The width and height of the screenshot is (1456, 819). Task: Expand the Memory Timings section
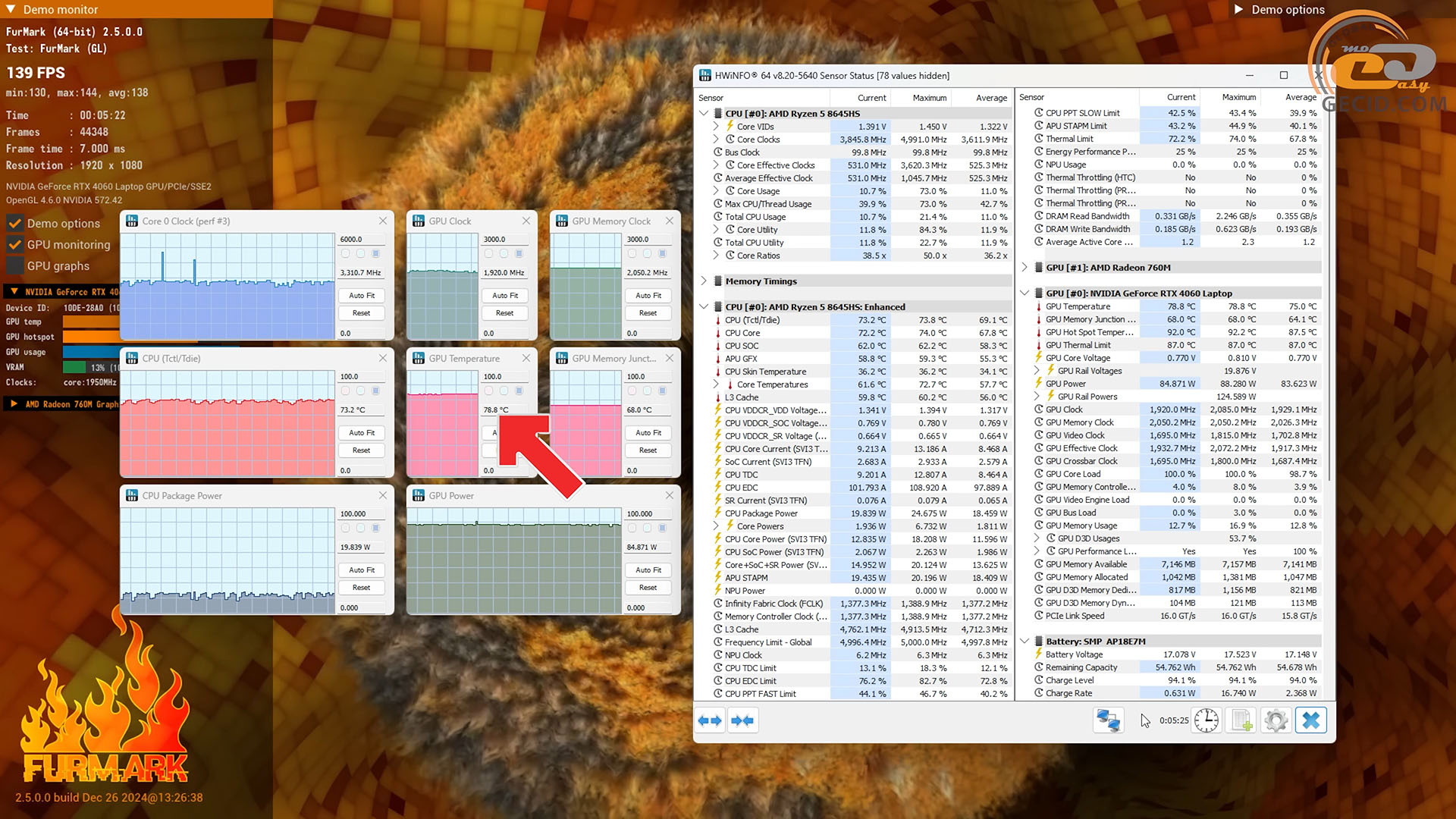704,281
